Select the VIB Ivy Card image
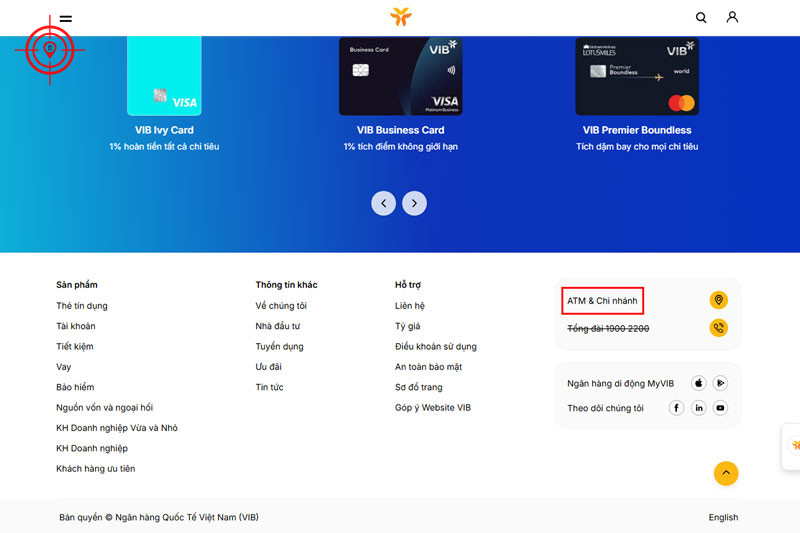Viewport: 800px width, 533px height. (x=164, y=76)
